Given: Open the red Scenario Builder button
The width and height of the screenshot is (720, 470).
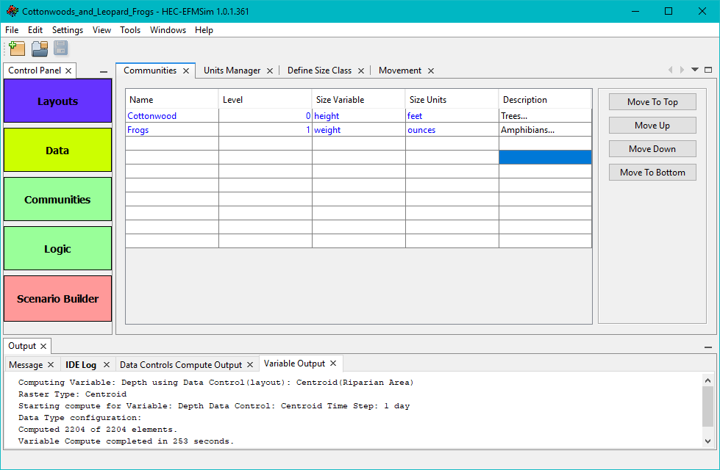Looking at the screenshot, I should (58, 298).
